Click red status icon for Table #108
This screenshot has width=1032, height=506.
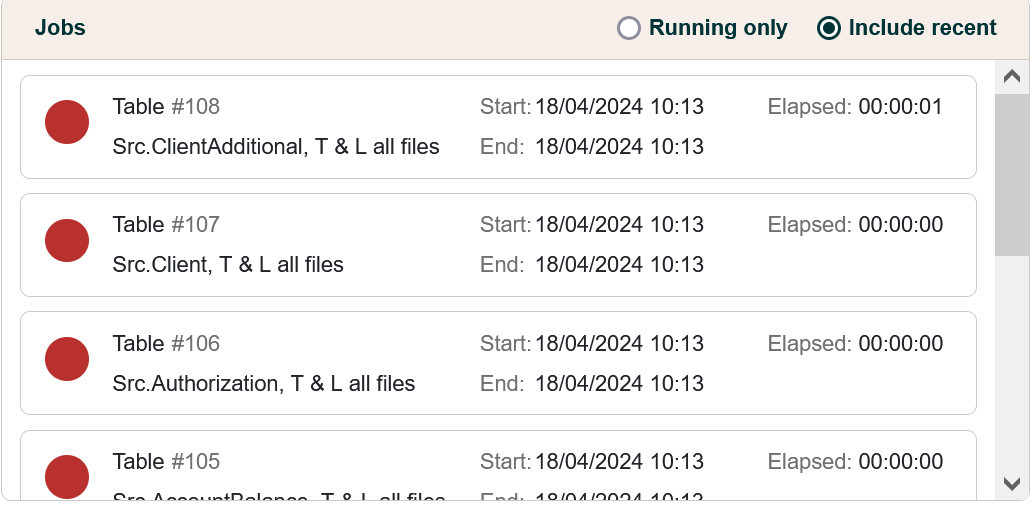[x=67, y=122]
